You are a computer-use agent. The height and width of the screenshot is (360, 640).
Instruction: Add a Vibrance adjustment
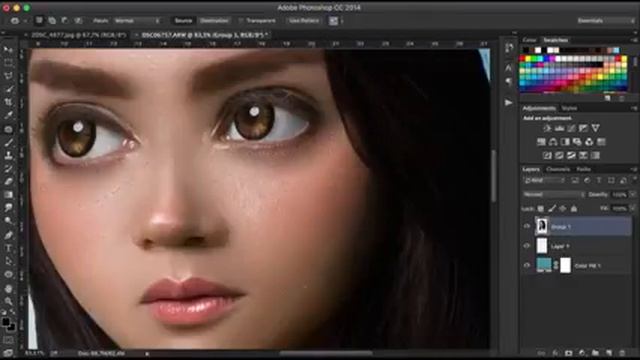click(x=596, y=128)
